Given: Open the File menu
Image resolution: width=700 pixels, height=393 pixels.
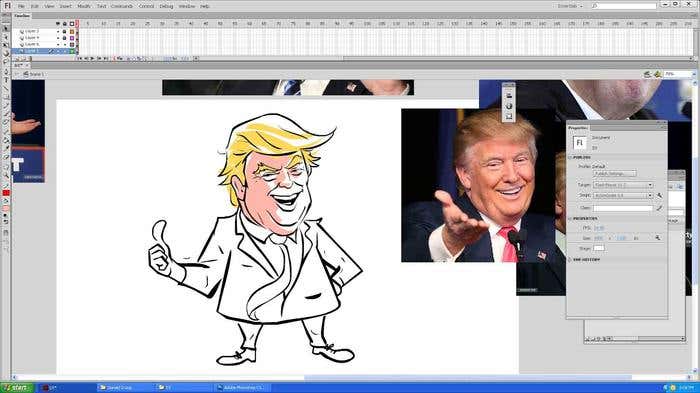Looking at the screenshot, I should point(21,6).
